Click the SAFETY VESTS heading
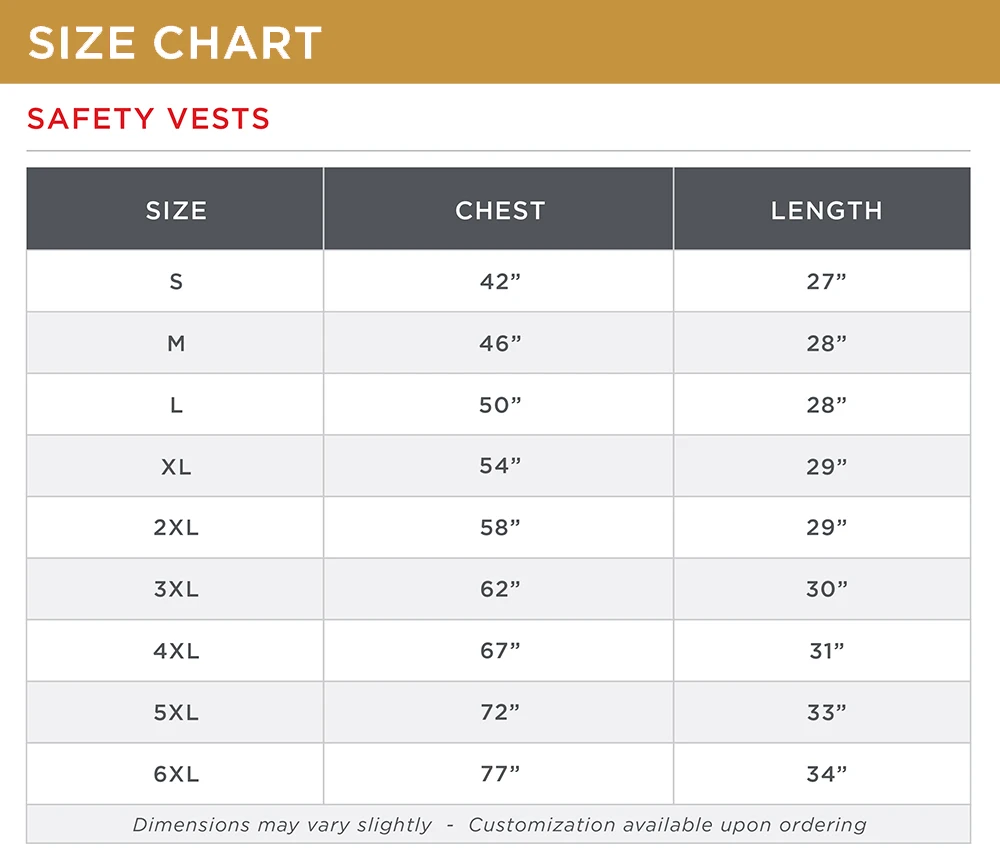The height and width of the screenshot is (852, 1000). tap(149, 119)
